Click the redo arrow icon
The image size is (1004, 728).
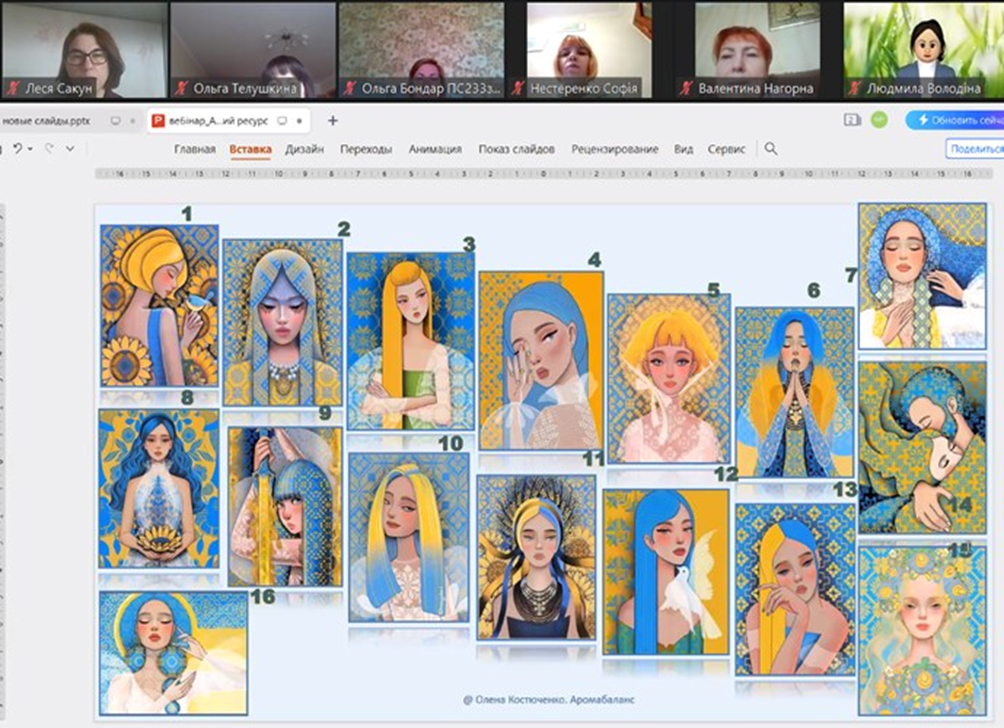coord(49,149)
